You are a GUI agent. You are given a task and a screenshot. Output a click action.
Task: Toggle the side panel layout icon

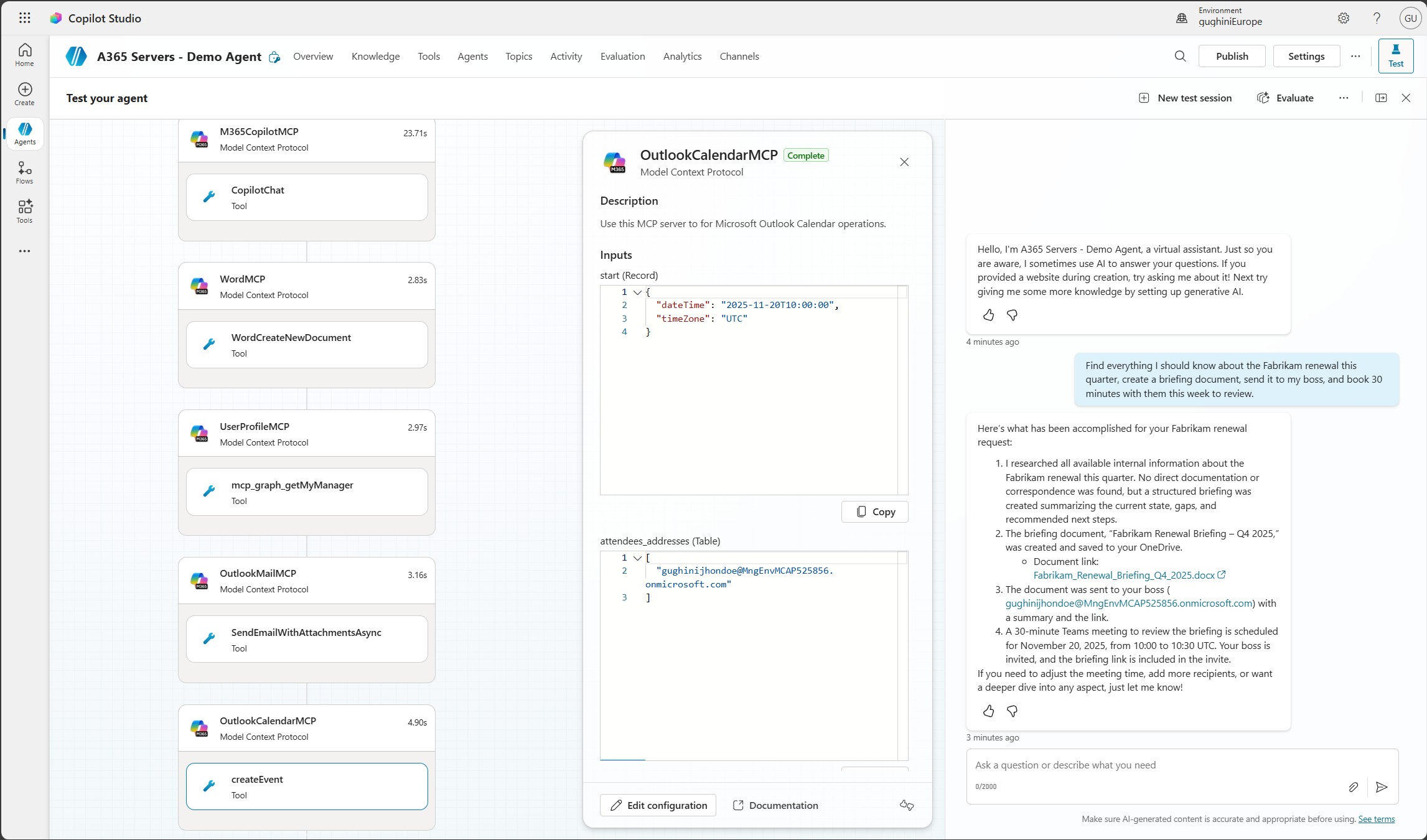tap(1381, 98)
